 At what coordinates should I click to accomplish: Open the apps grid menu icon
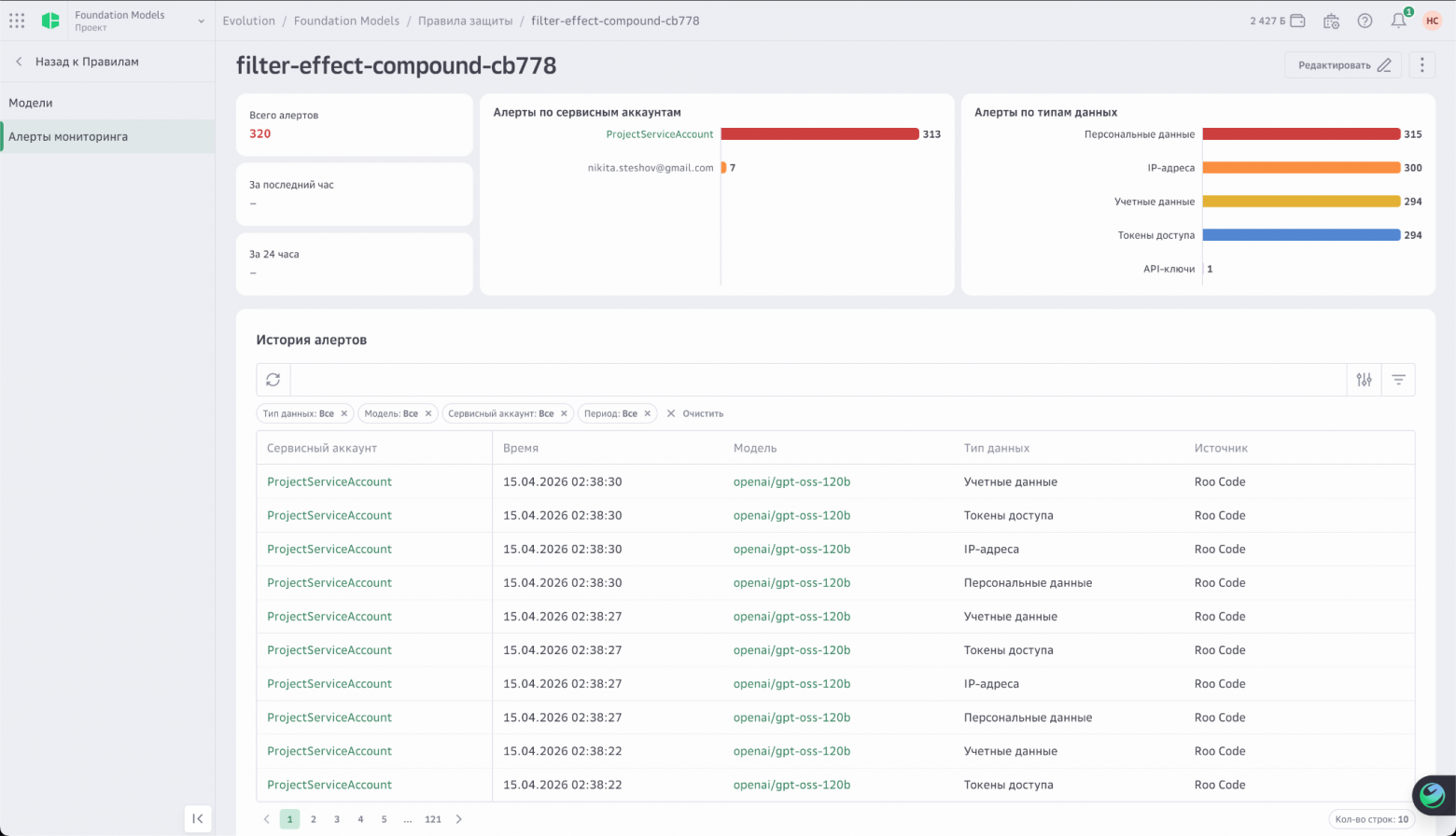pyautogui.click(x=17, y=21)
